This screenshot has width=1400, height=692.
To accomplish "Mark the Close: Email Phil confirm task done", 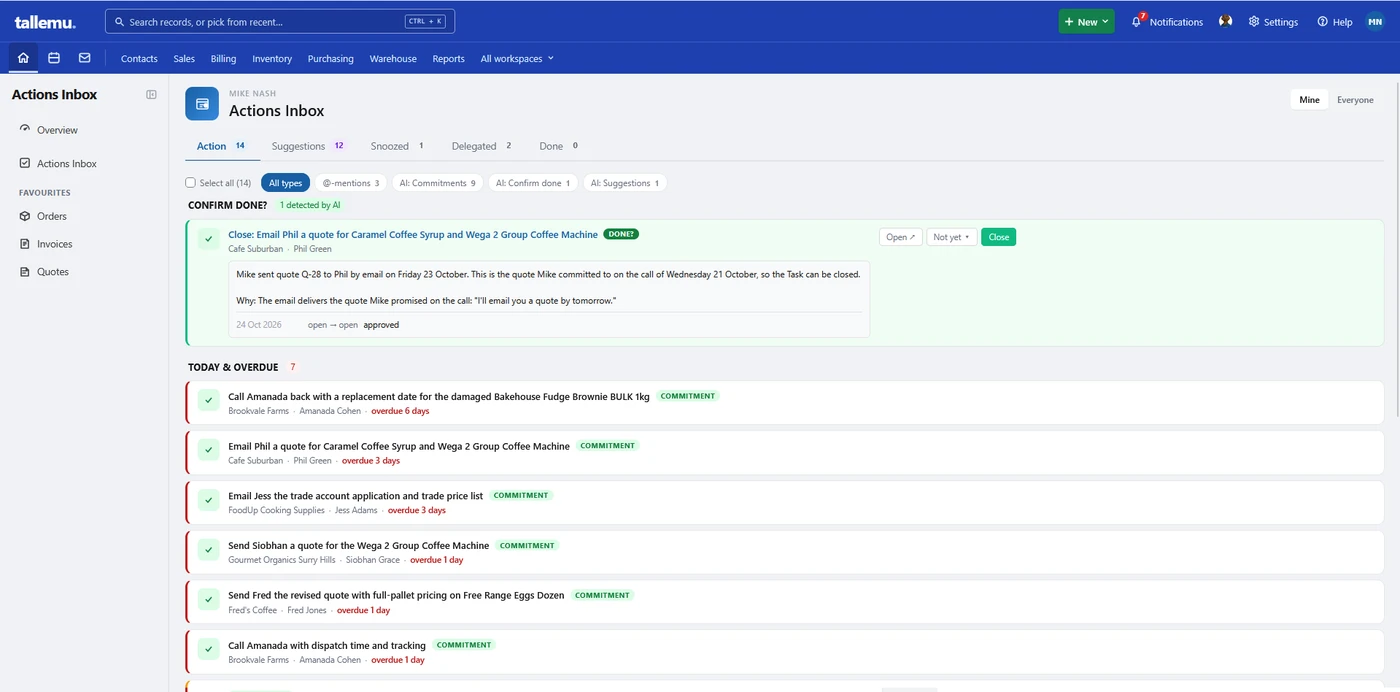I will coord(208,238).
